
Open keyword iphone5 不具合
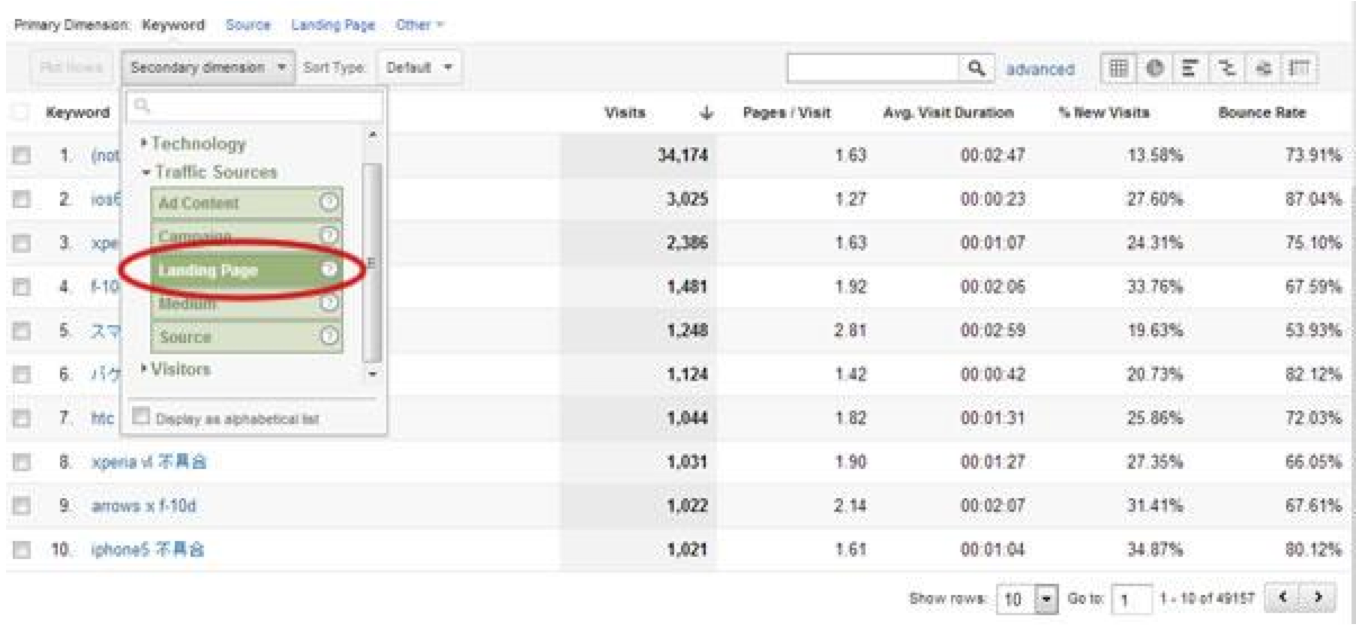(148, 550)
